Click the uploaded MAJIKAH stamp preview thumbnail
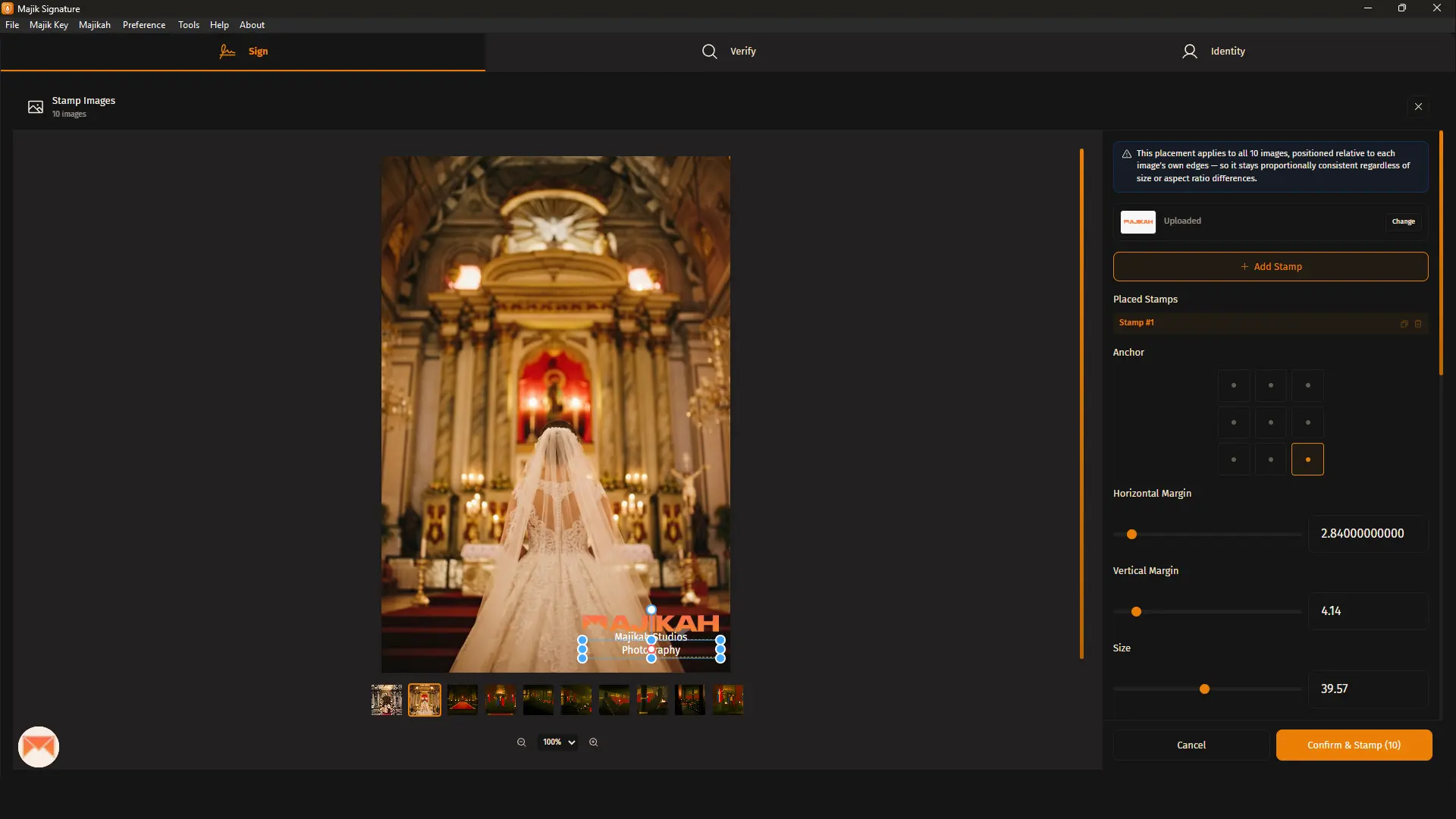1456x819 pixels. coord(1138,221)
